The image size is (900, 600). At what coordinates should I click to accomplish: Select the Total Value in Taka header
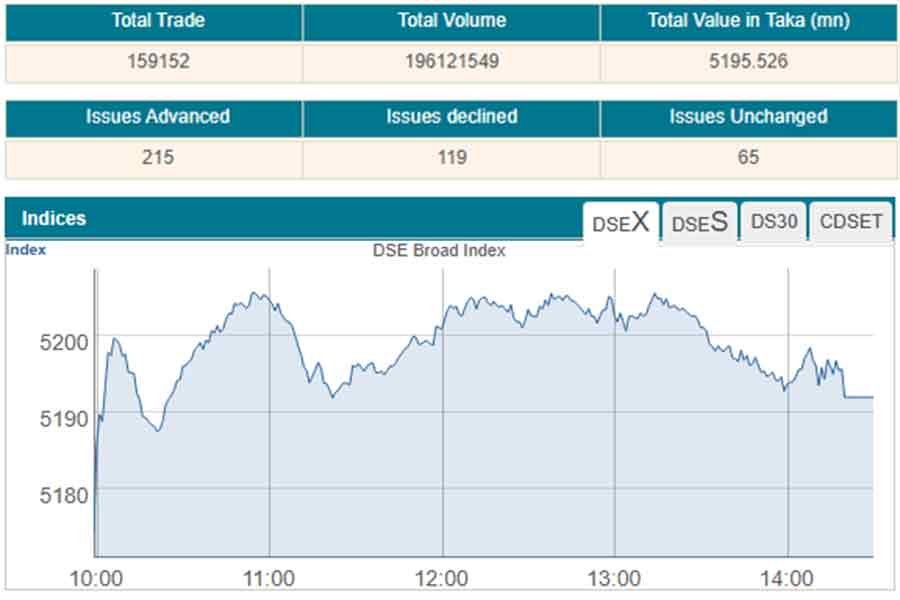coord(748,21)
